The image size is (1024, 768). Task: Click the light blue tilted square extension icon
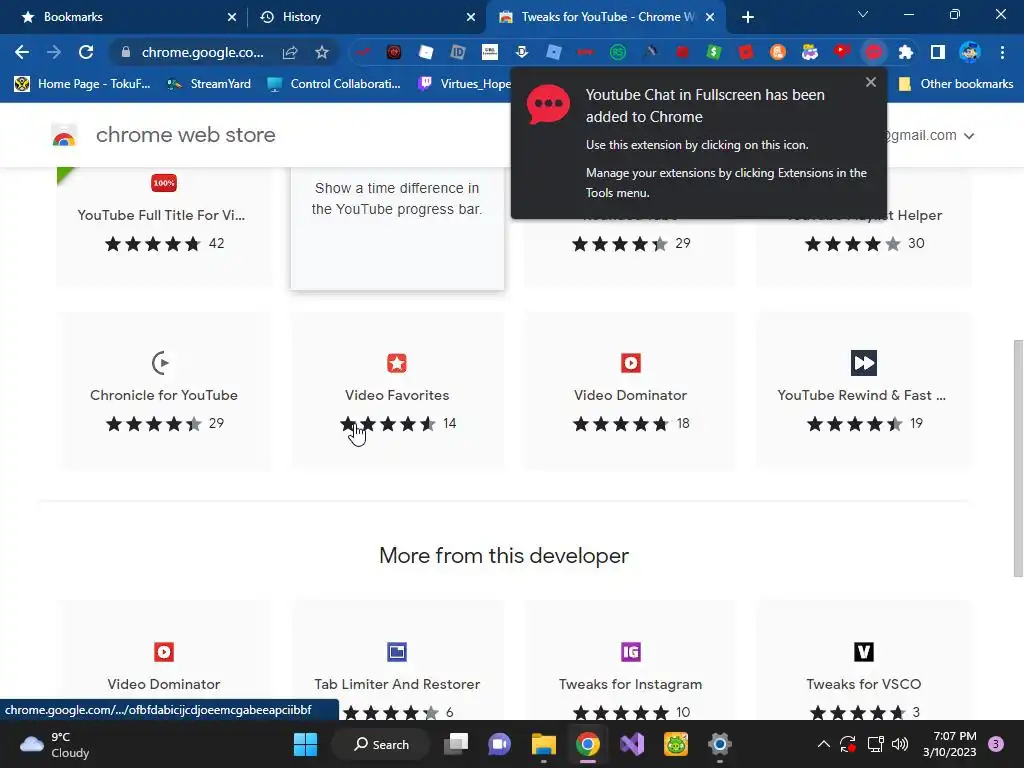554,52
